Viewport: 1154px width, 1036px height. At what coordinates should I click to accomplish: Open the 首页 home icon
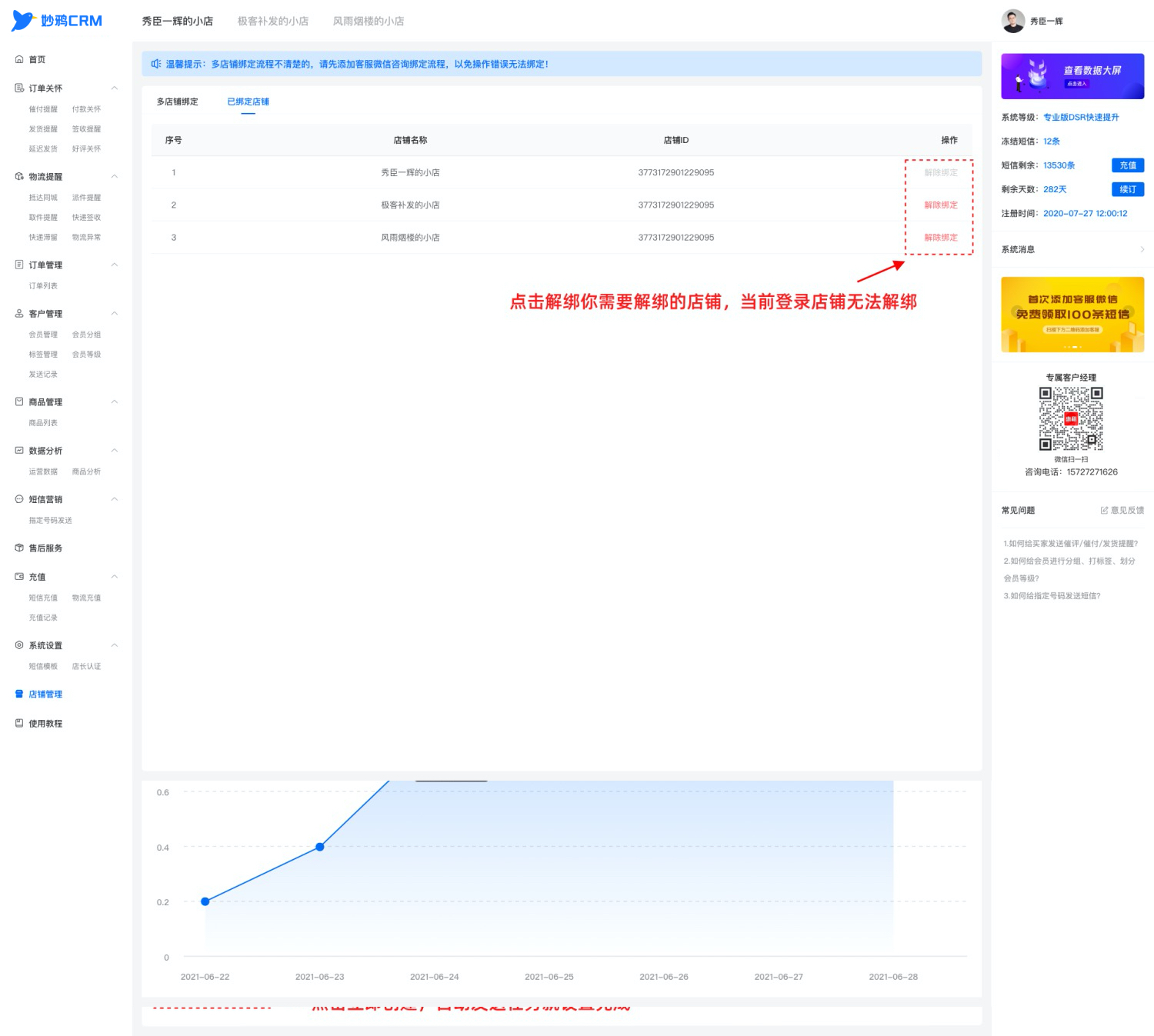click(x=19, y=59)
